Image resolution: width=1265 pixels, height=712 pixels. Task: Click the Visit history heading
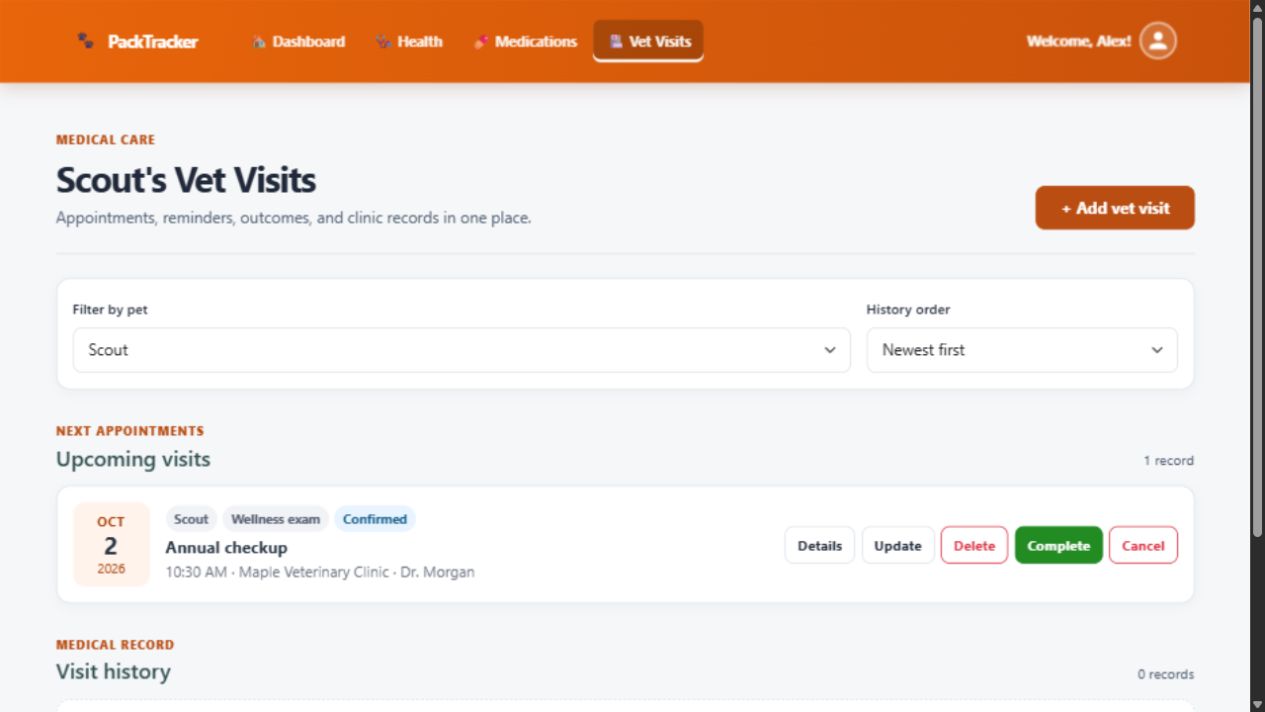point(113,672)
